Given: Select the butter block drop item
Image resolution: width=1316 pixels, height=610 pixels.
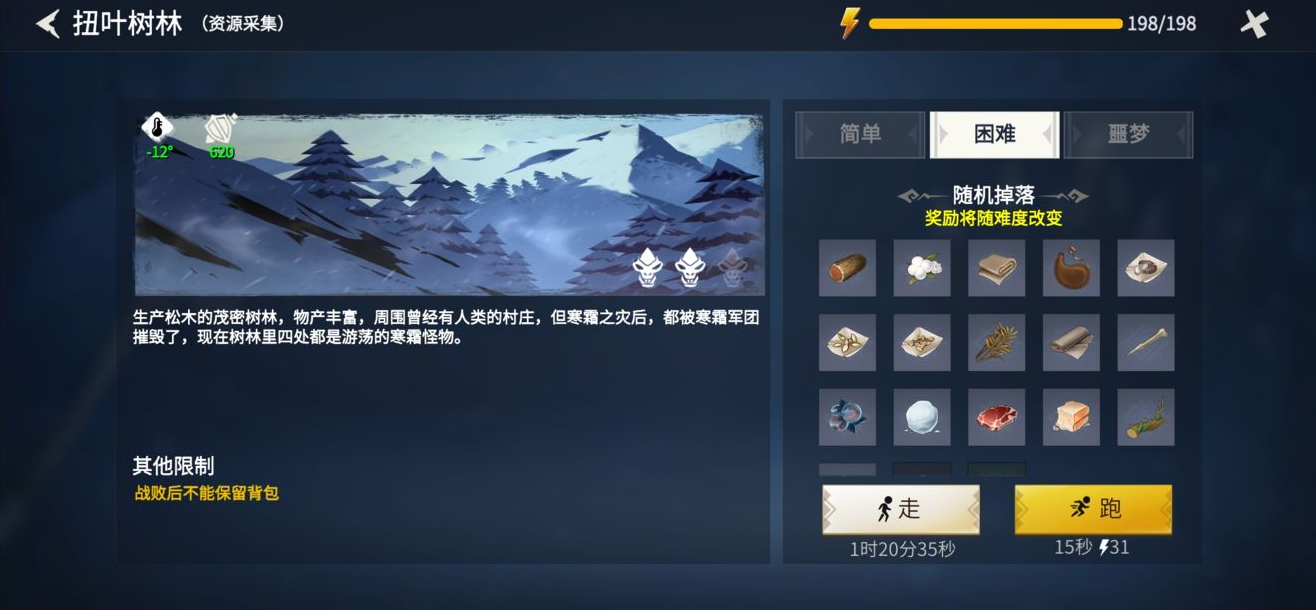Looking at the screenshot, I should pos(1071,417).
